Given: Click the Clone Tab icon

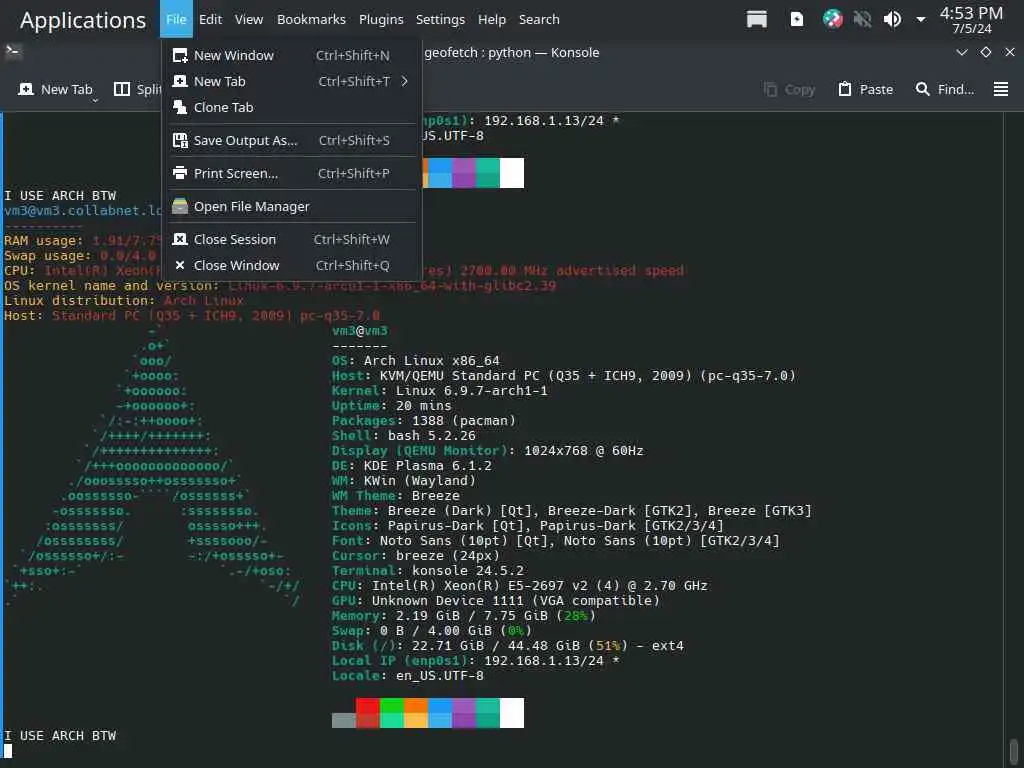Looking at the screenshot, I should (x=180, y=107).
